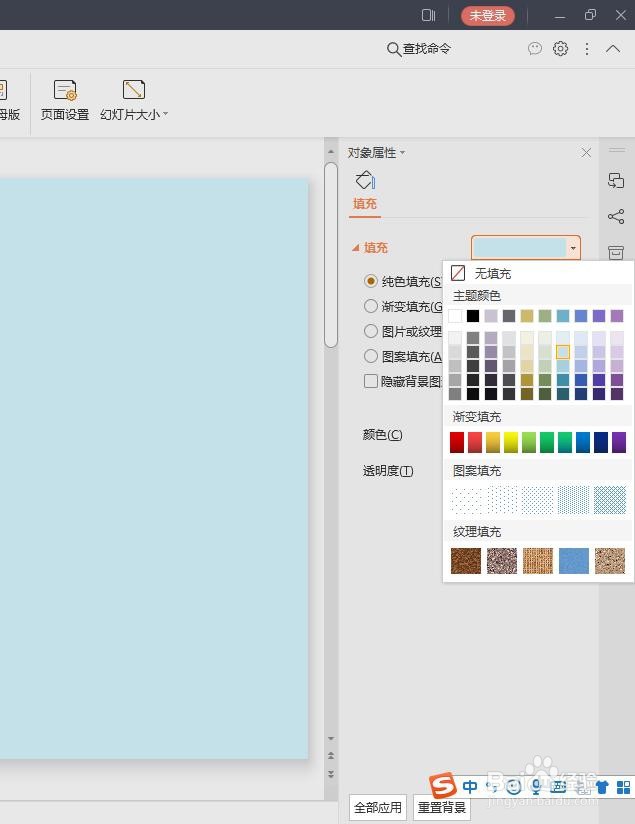Image resolution: width=635 pixels, height=824 pixels.
Task: Select the crosshatch diamond pattern fill
Action: click(610, 499)
